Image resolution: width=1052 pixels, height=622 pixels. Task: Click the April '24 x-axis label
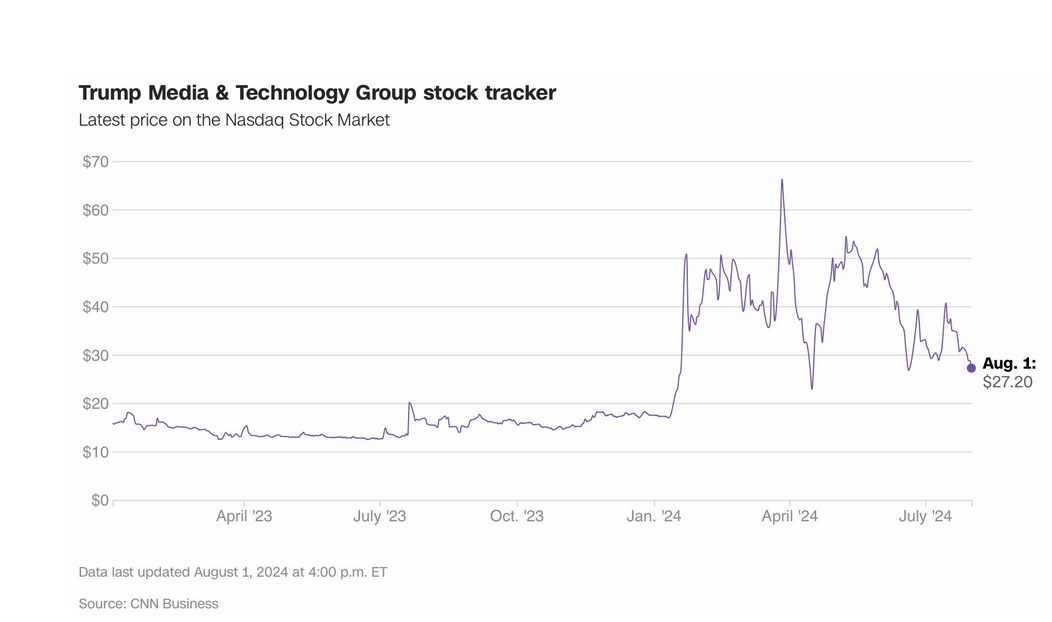(790, 517)
